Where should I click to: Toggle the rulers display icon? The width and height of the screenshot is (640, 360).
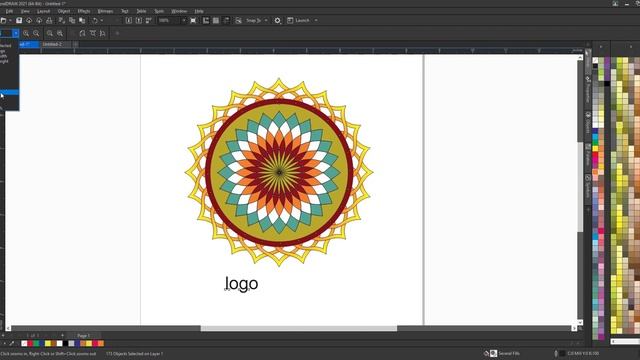click(x=206, y=20)
